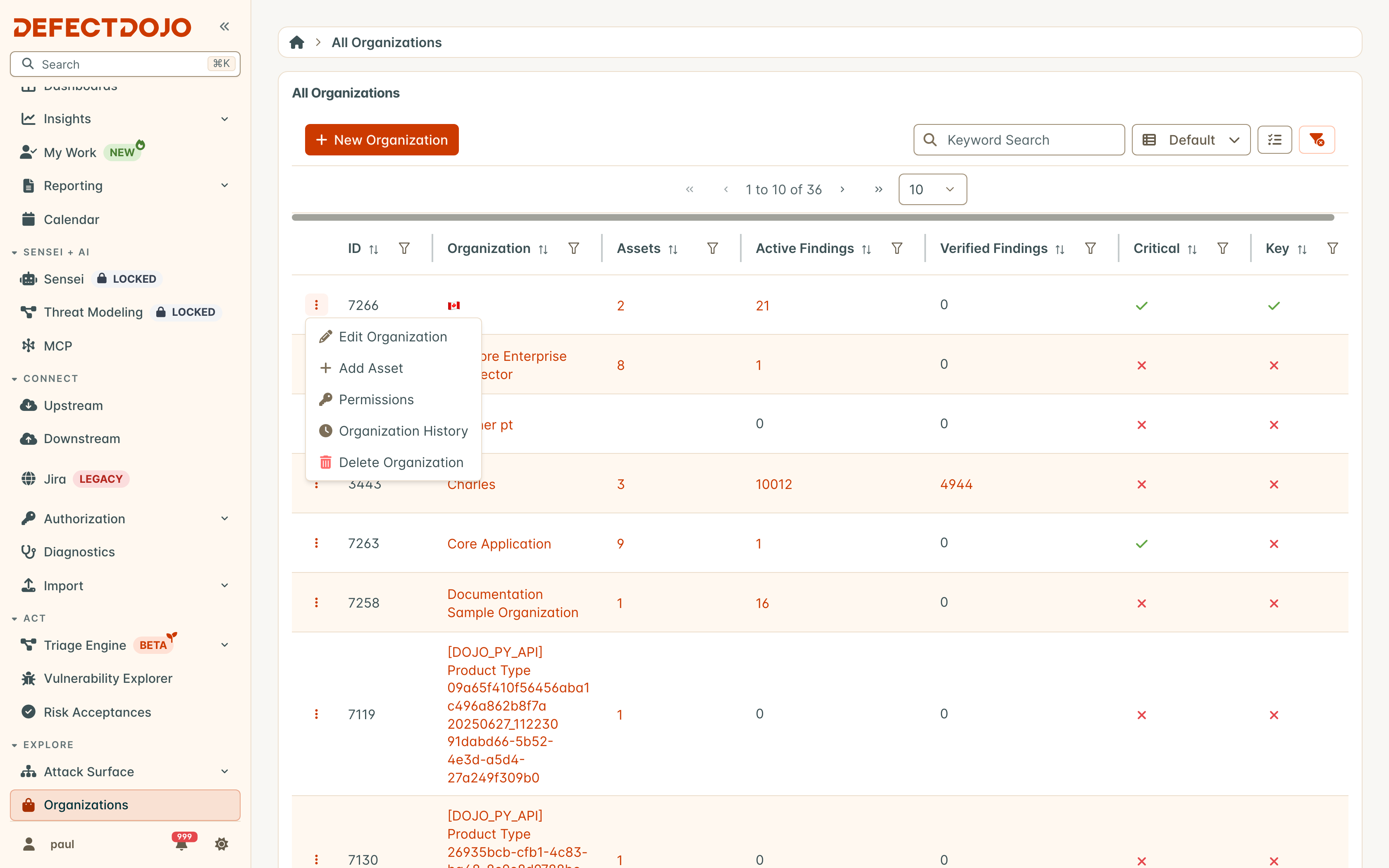Open settings gear next to paul

pos(222,844)
